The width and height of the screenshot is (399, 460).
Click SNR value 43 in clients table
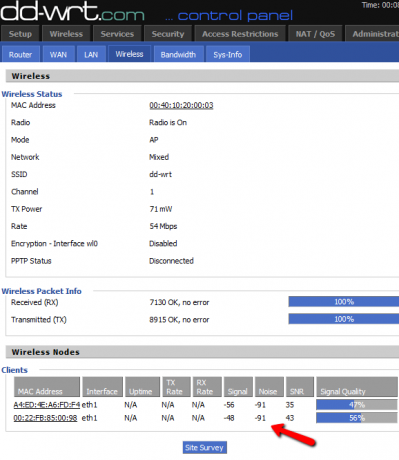[x=290, y=418]
